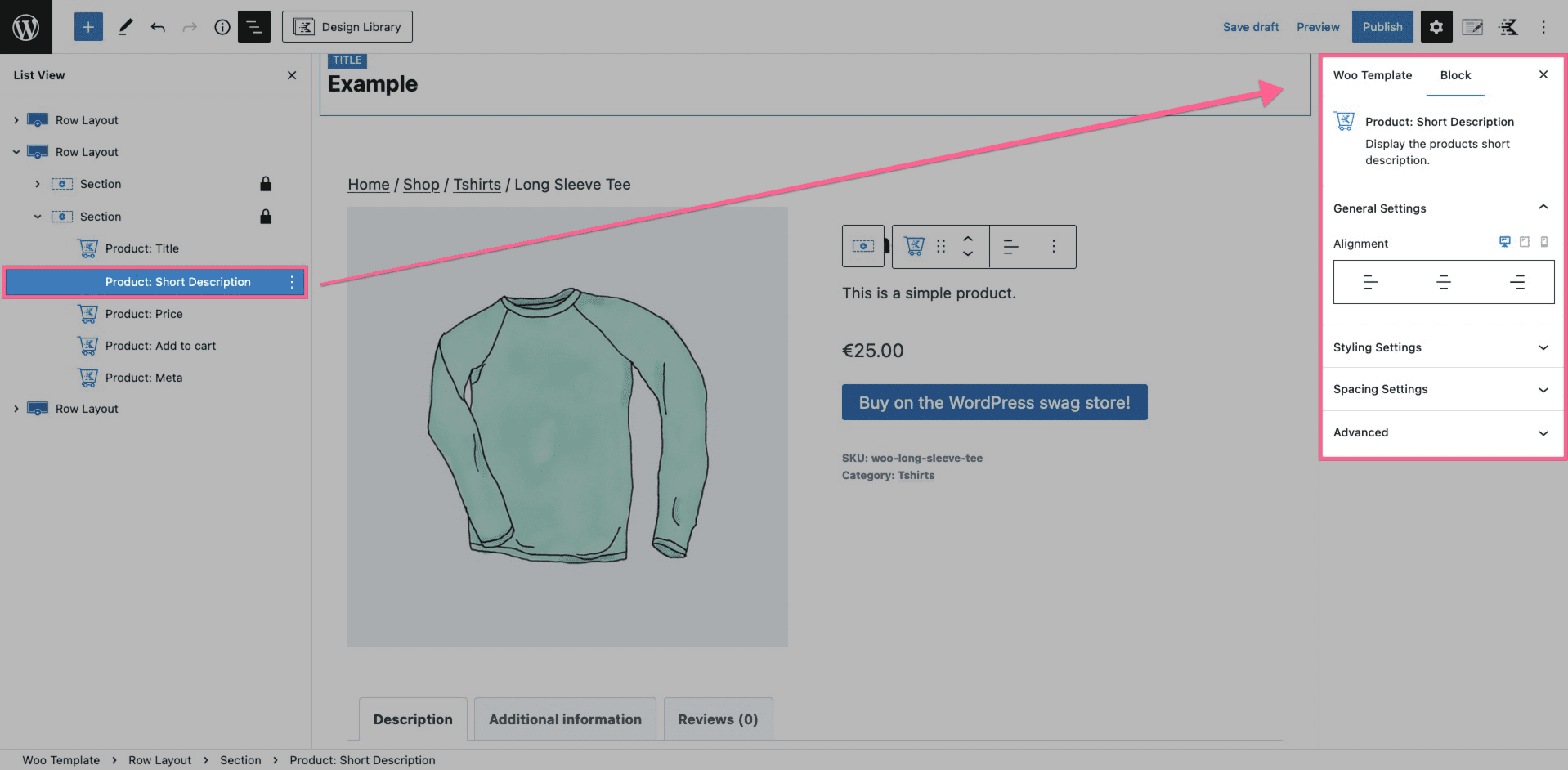Switch to the Woo Template tab
The width and height of the screenshot is (1568, 770).
(x=1373, y=75)
